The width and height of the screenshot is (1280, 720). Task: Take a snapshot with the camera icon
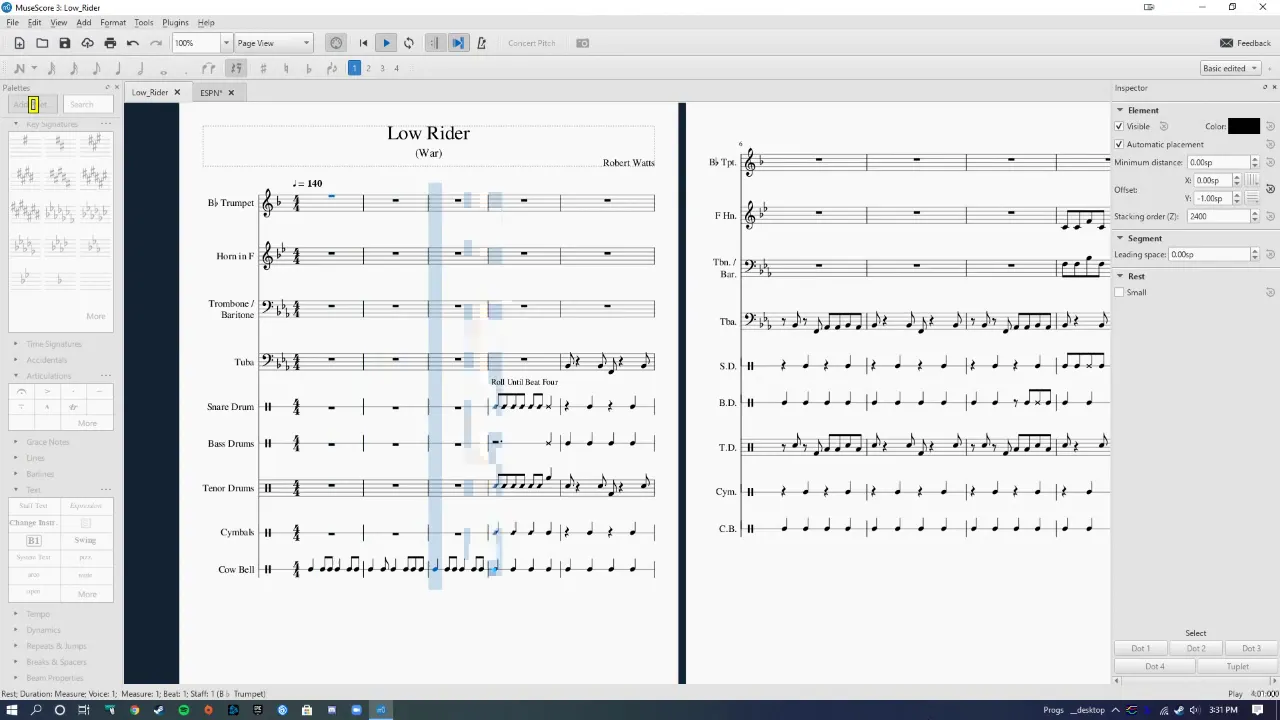click(x=583, y=43)
